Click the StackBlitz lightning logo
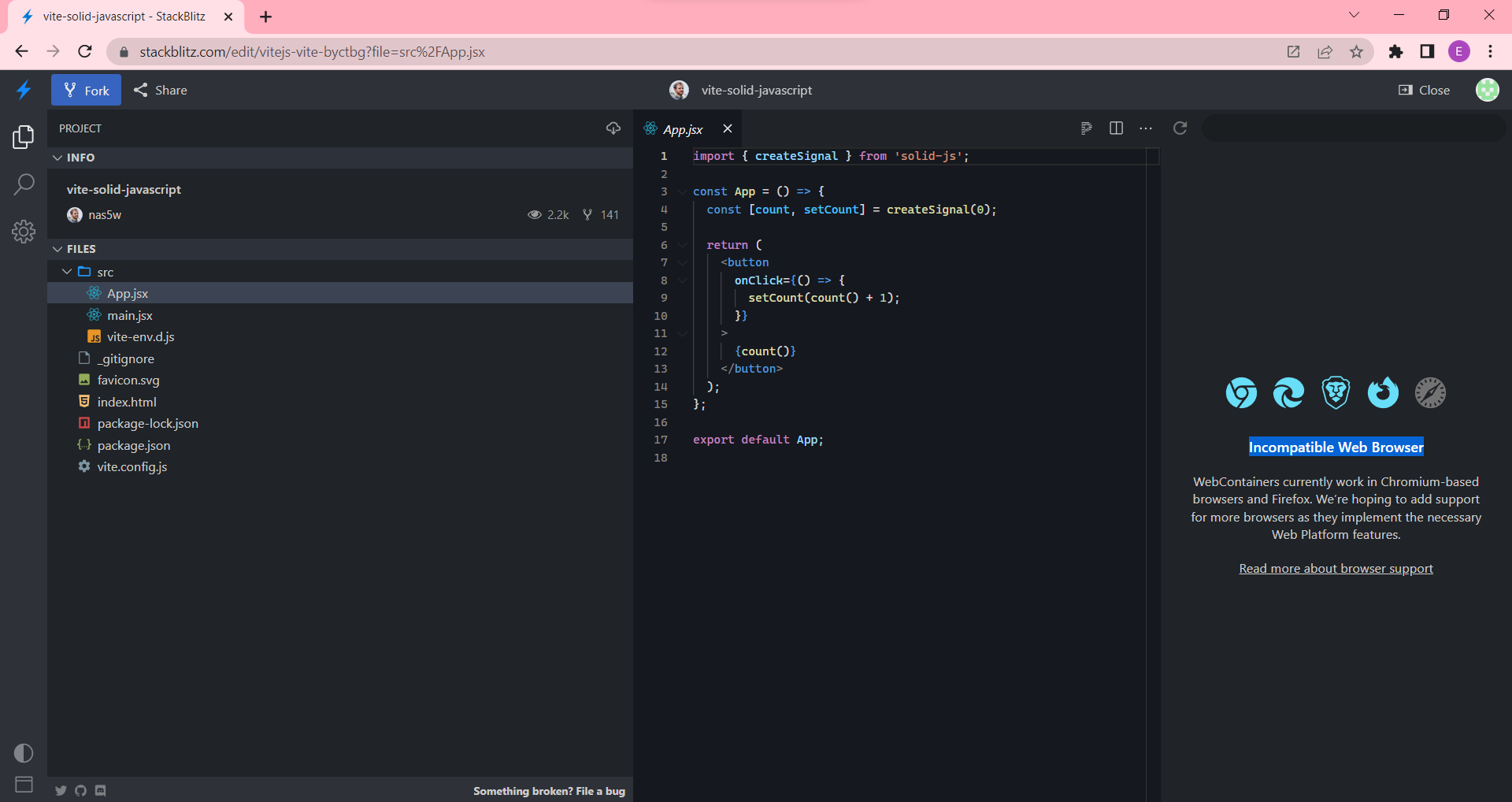 pyautogui.click(x=23, y=90)
